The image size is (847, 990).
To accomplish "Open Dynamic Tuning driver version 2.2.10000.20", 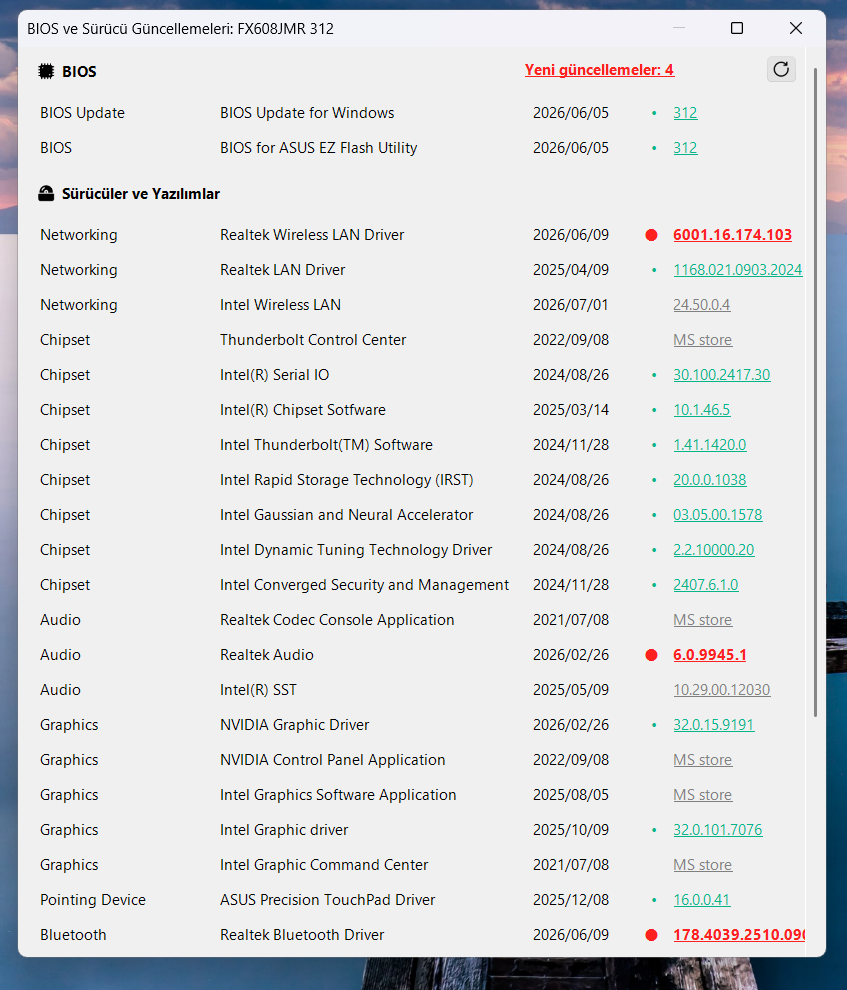I will click(713, 550).
